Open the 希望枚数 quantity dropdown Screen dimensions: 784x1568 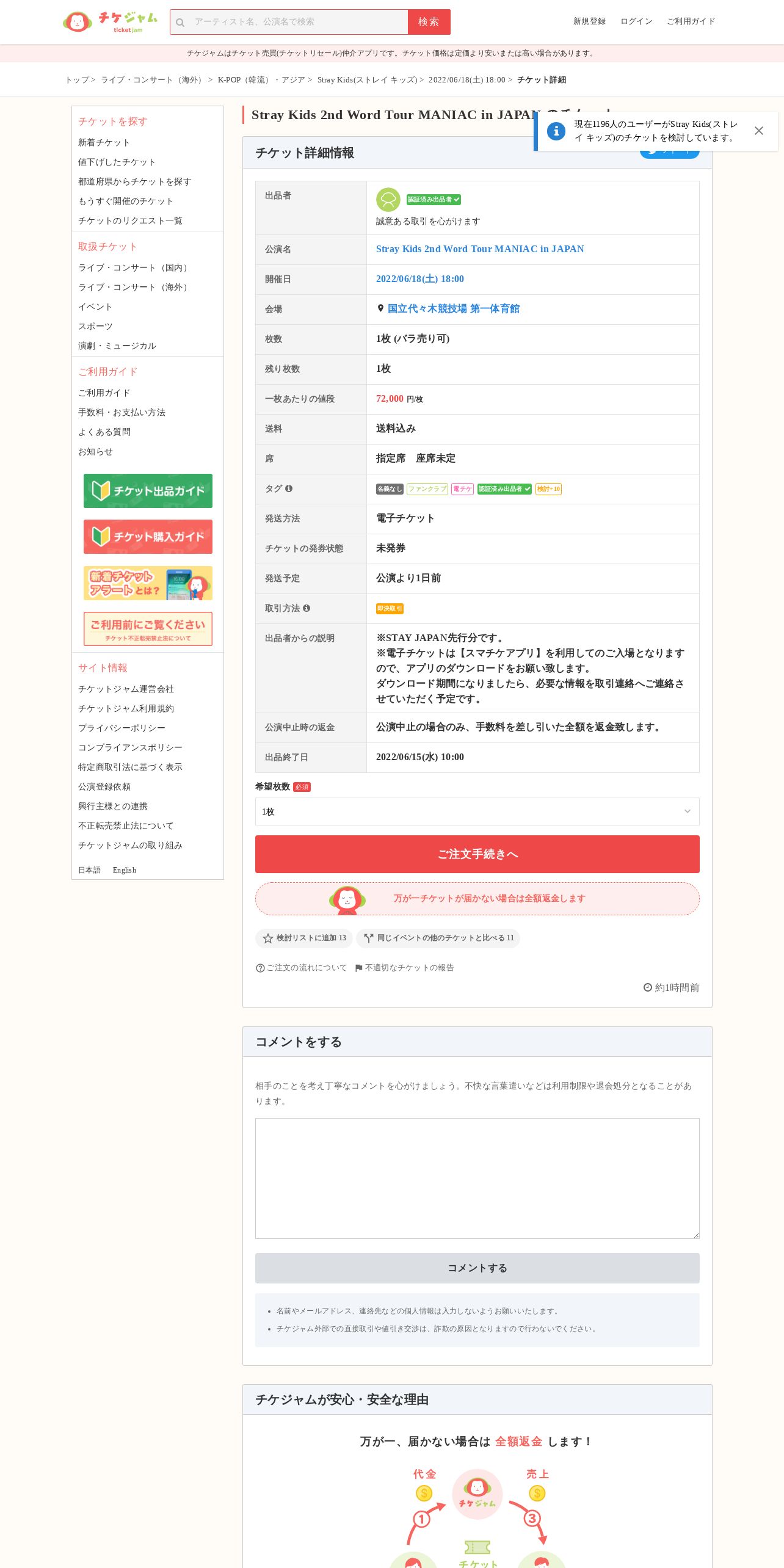[477, 811]
